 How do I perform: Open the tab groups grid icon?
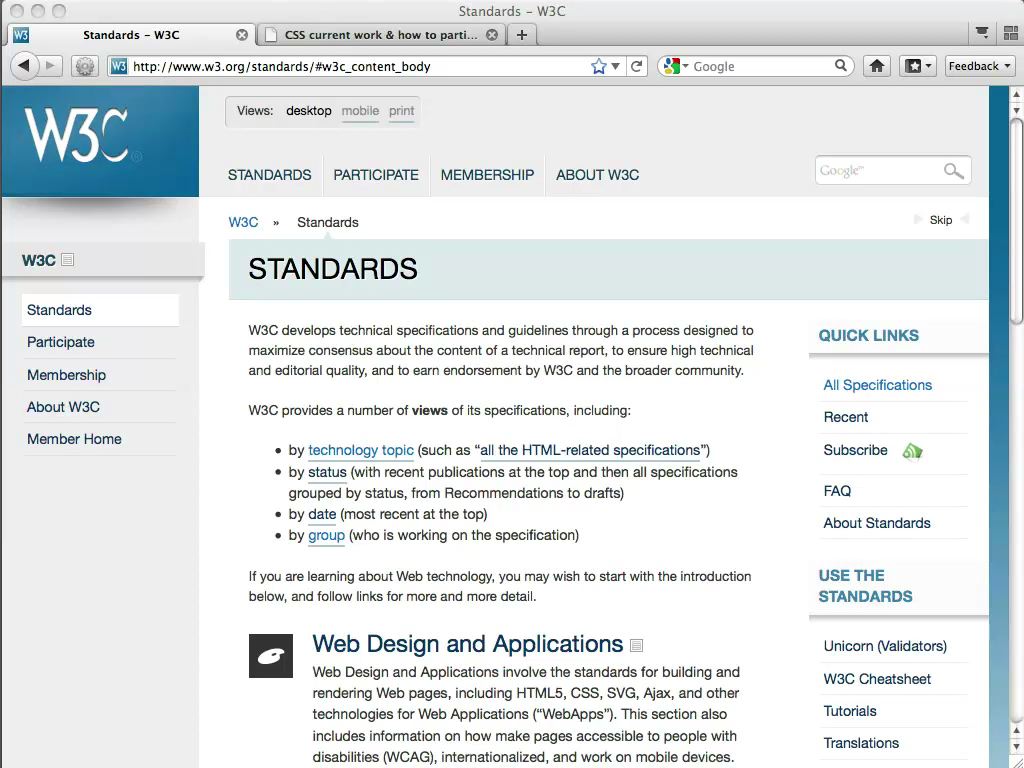point(1010,33)
